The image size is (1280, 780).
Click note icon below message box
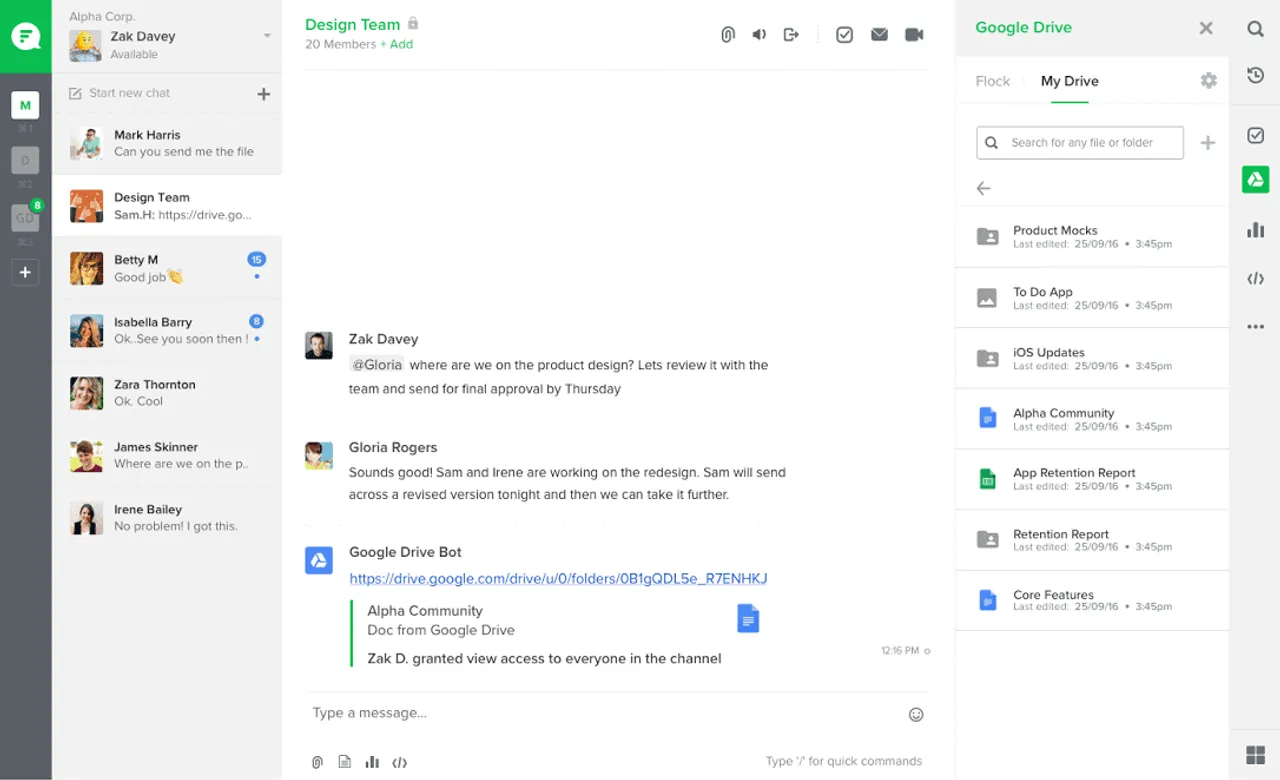(345, 762)
